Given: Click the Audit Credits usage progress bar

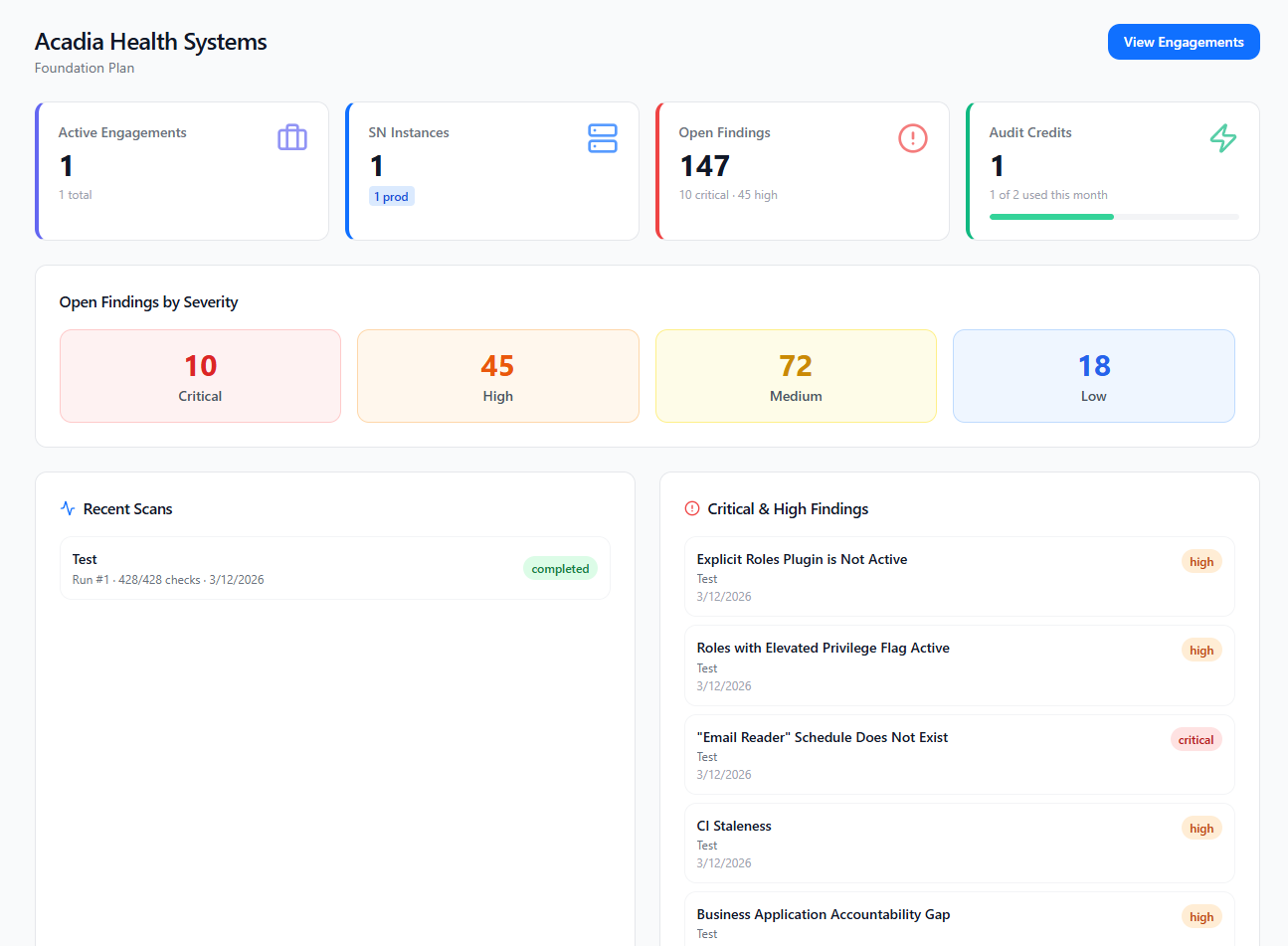Looking at the screenshot, I should [x=1113, y=217].
